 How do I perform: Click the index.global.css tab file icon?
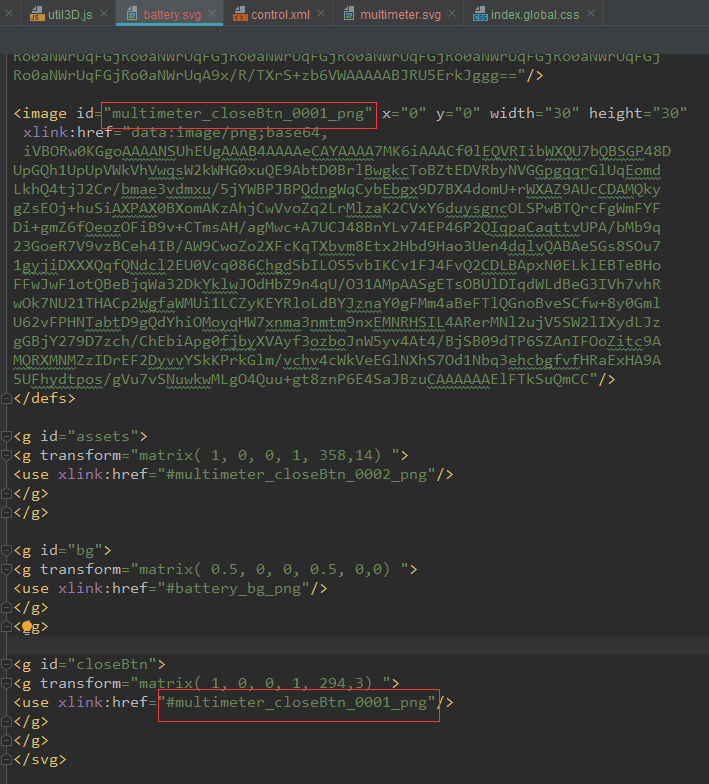tap(480, 14)
